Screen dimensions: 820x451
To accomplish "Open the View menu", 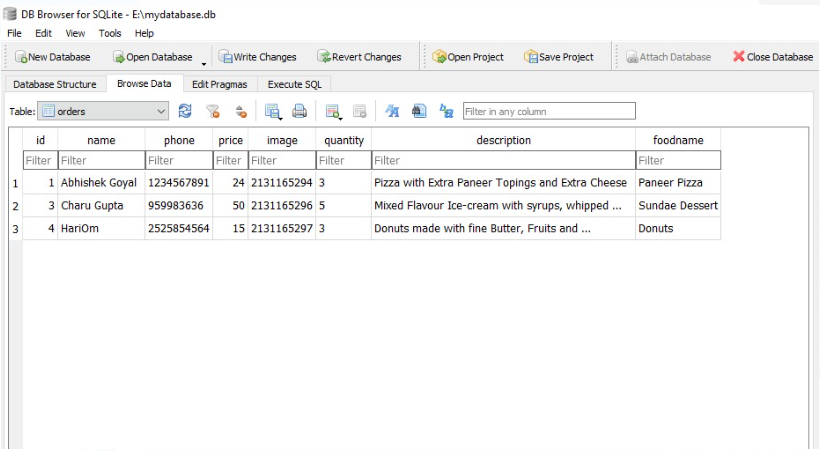I will tap(75, 33).
